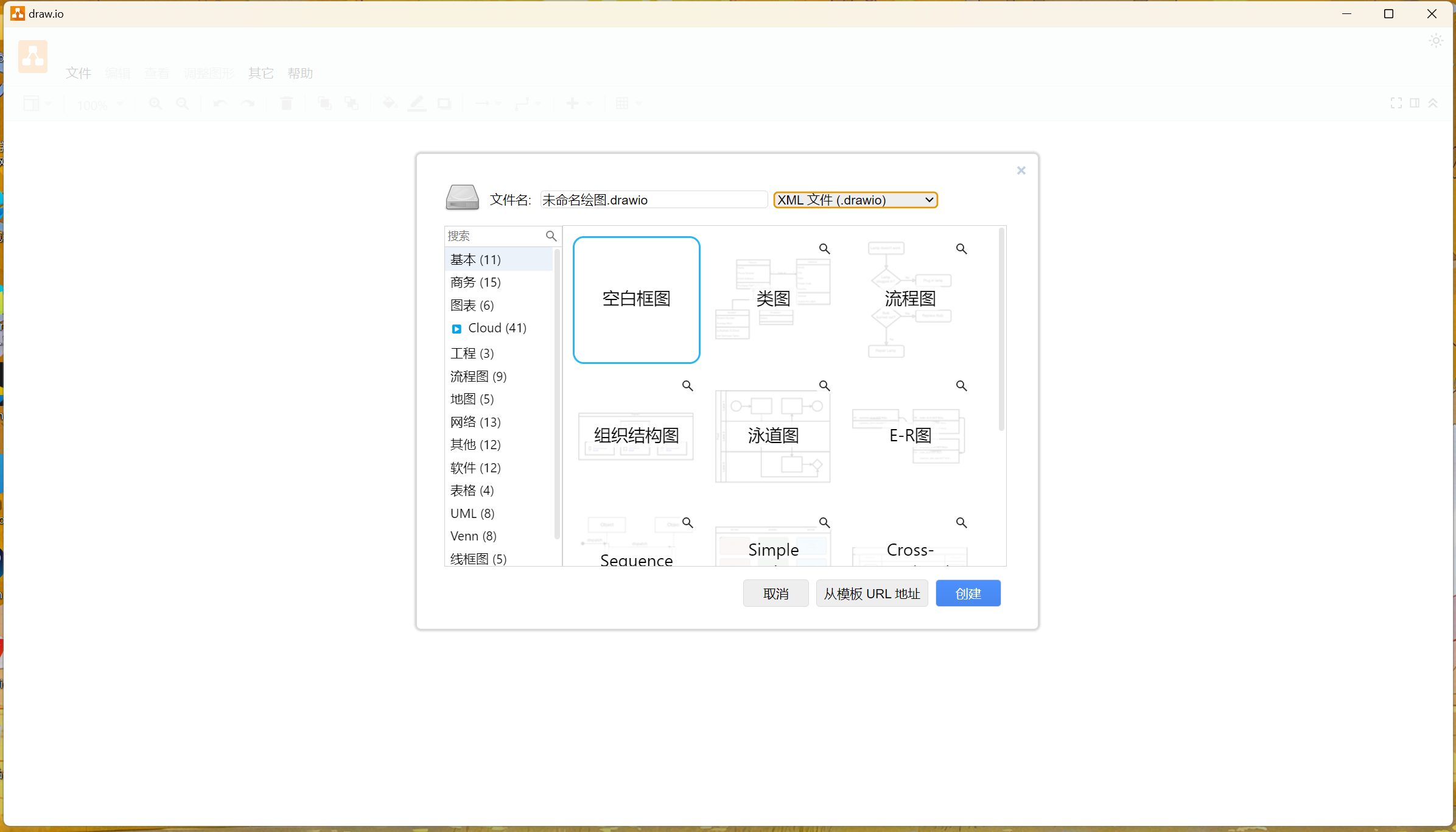Viewport: 1456px width, 832px height.
Task: Select the 空白框图 template thumbnail
Action: point(636,299)
